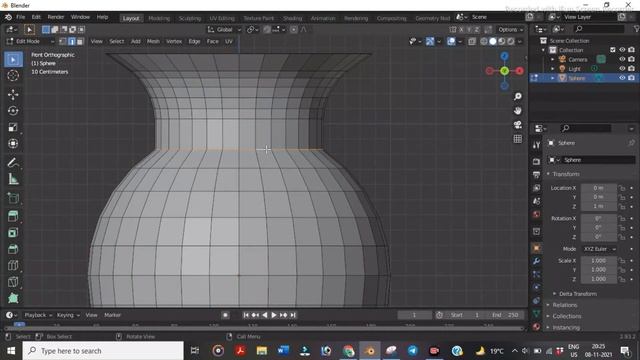Open the File menu
Screen dimensions: 640x360
click(x=20, y=17)
